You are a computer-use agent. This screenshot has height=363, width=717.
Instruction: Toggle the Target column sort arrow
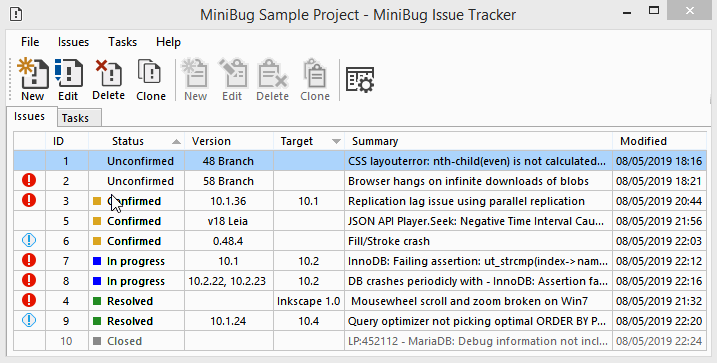pyautogui.click(x=337, y=142)
